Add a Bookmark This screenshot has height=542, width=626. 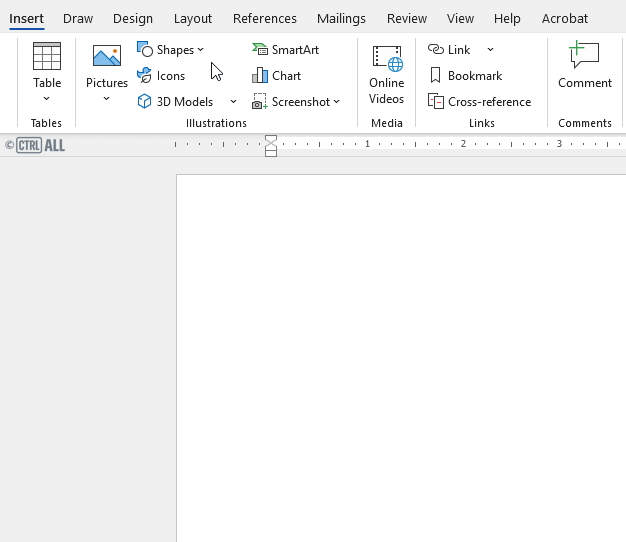(465, 76)
